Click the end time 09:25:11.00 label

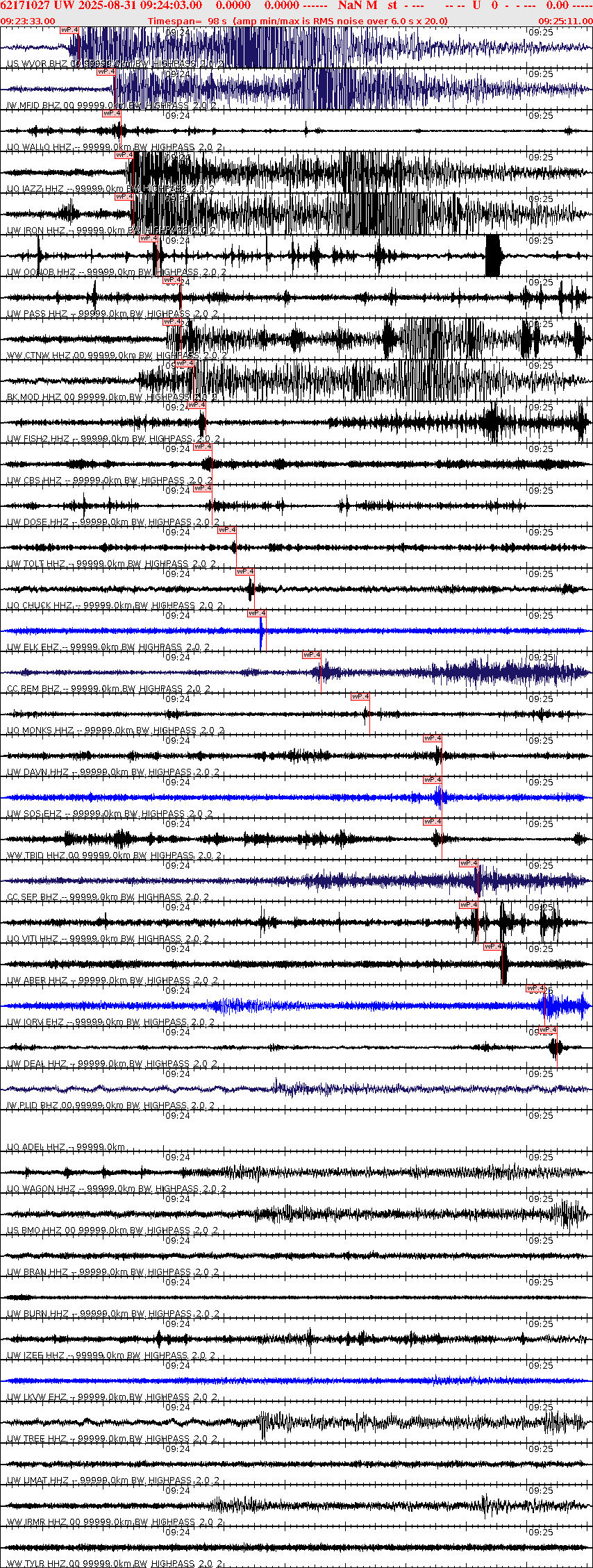click(565, 21)
